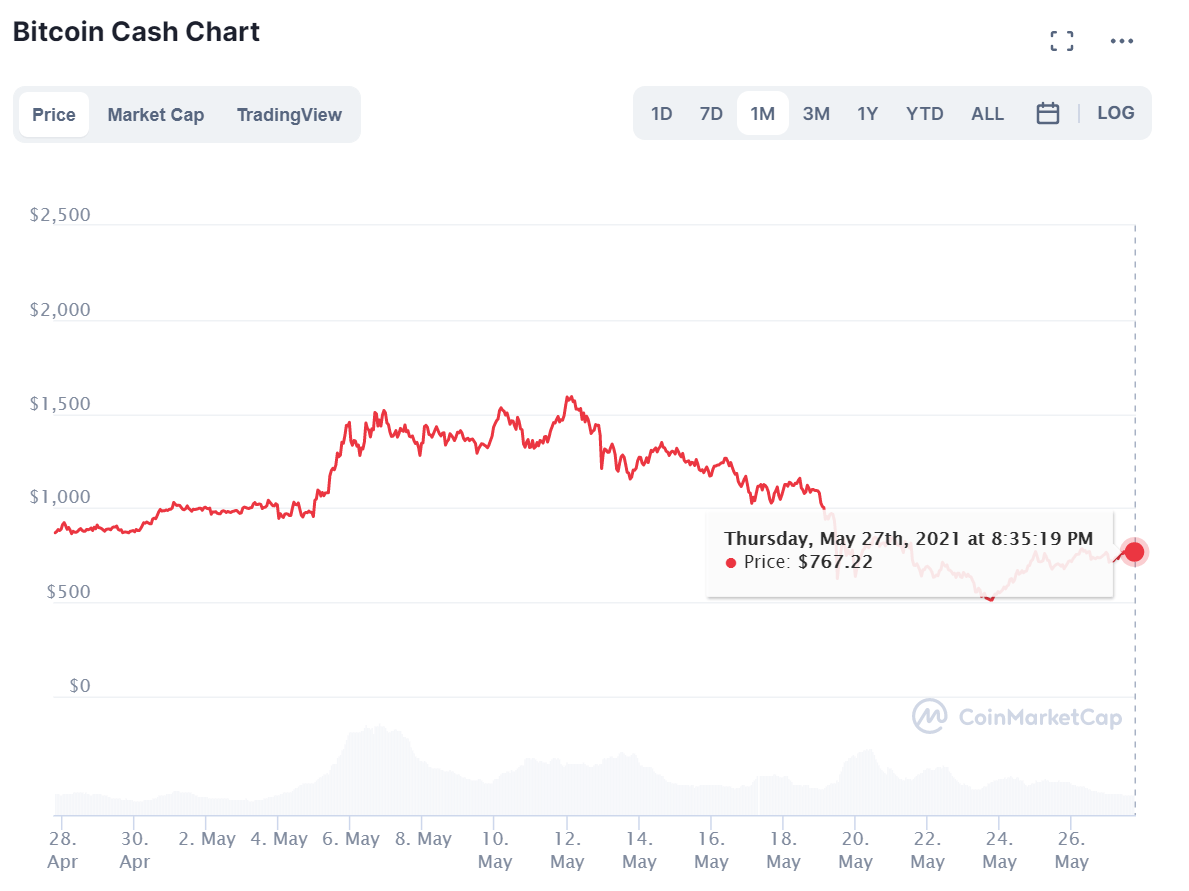Click the fullscreen expand icon
The width and height of the screenshot is (1189, 891).
(x=1062, y=41)
